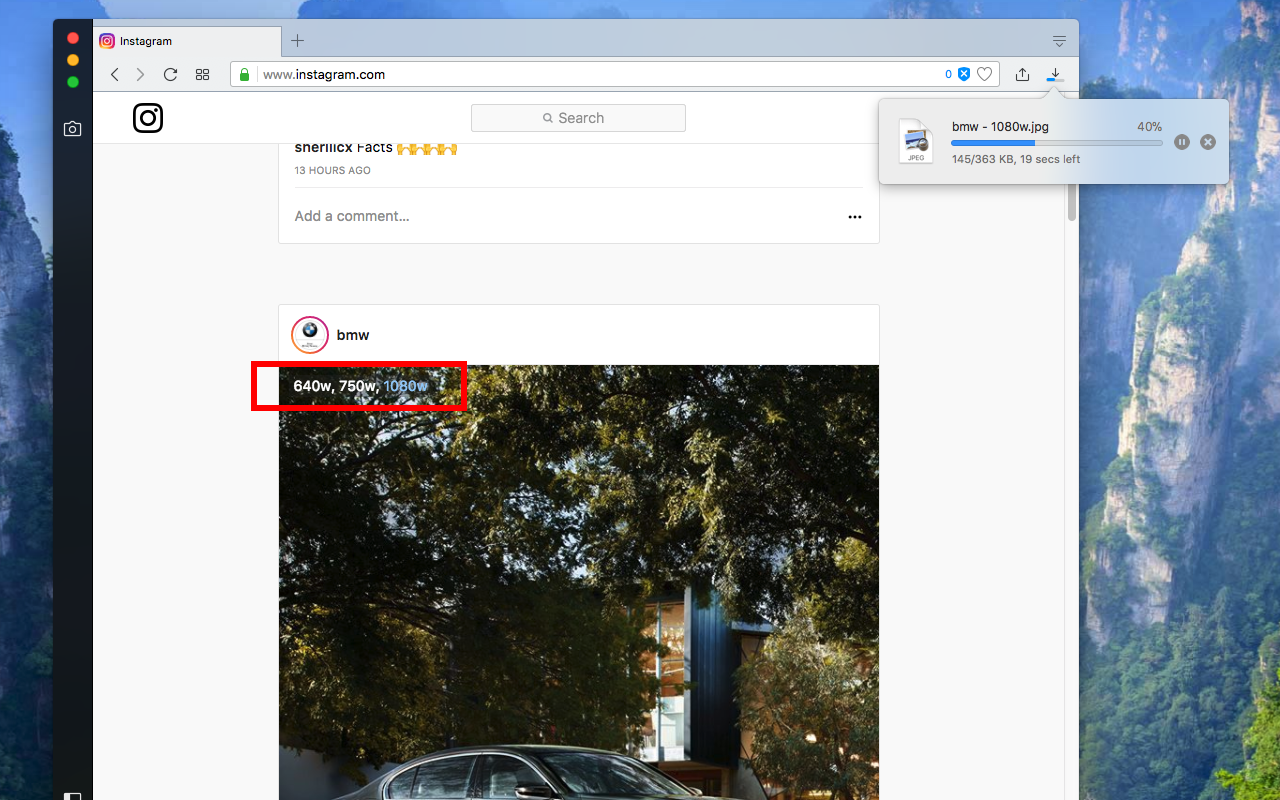Navigate back with the back arrow

point(114,74)
